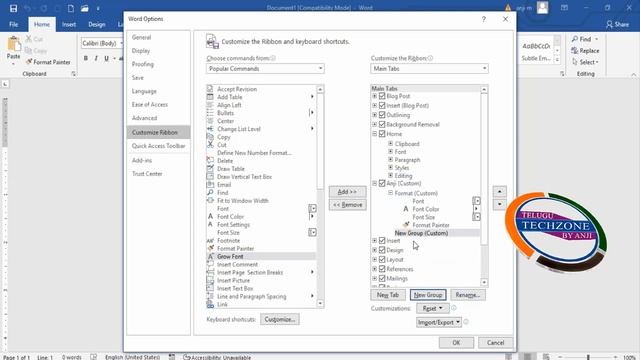
Task: Select Email command in commands list
Action: [x=261, y=184]
